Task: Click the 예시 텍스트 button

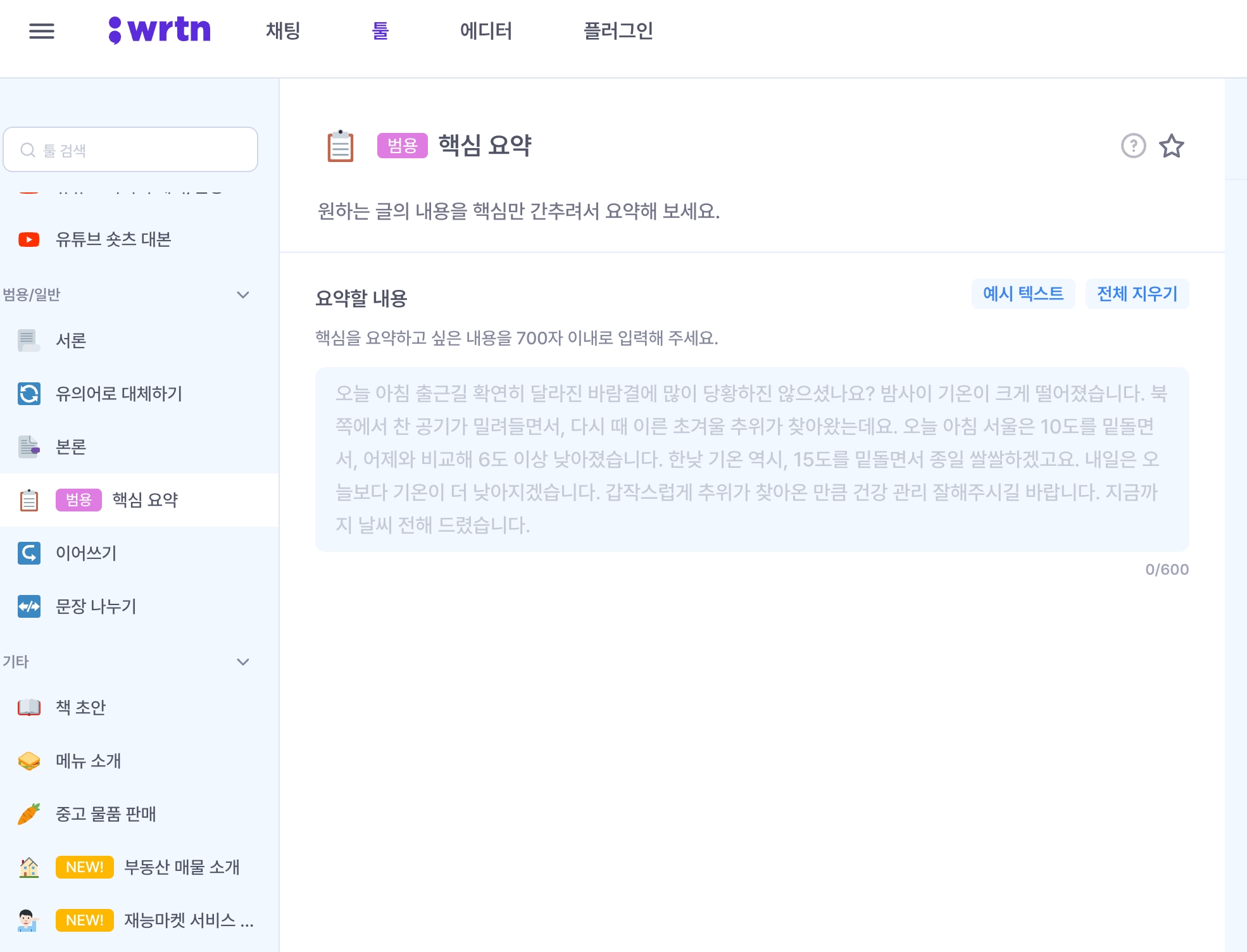Action: point(1023,294)
